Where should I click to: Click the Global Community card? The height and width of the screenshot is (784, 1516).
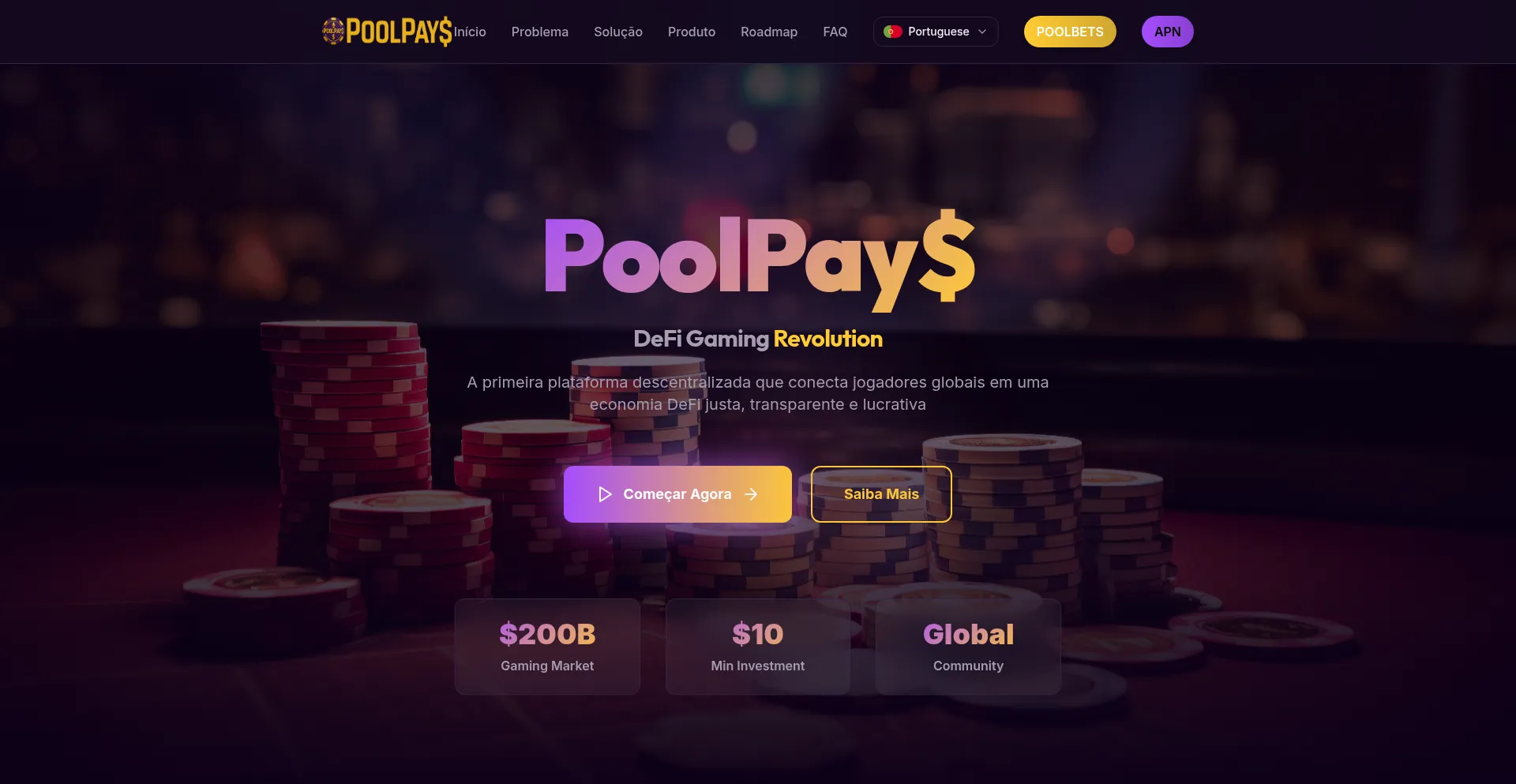tap(968, 647)
